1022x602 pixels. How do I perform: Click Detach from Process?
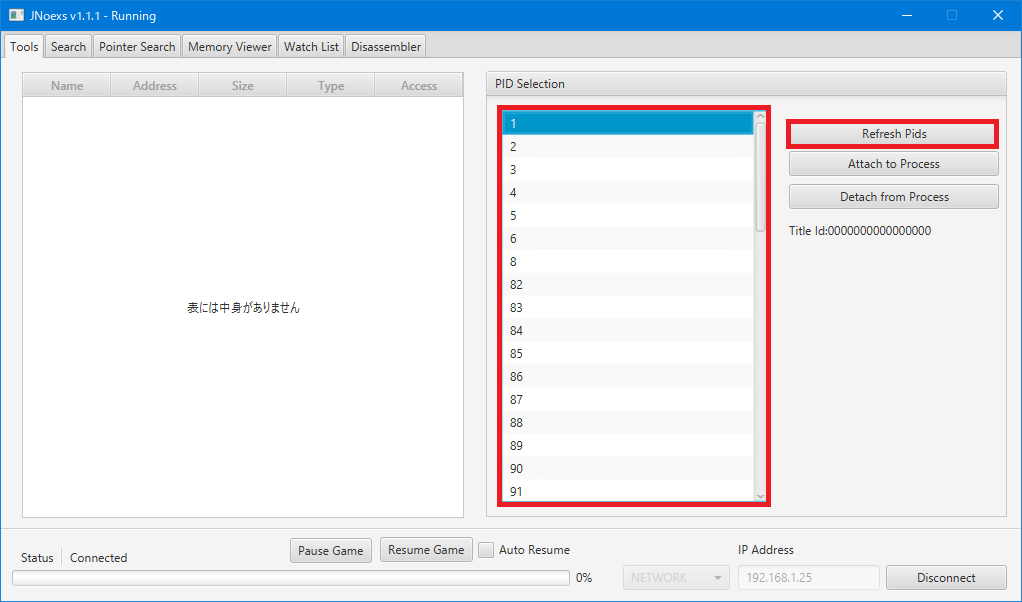click(894, 197)
